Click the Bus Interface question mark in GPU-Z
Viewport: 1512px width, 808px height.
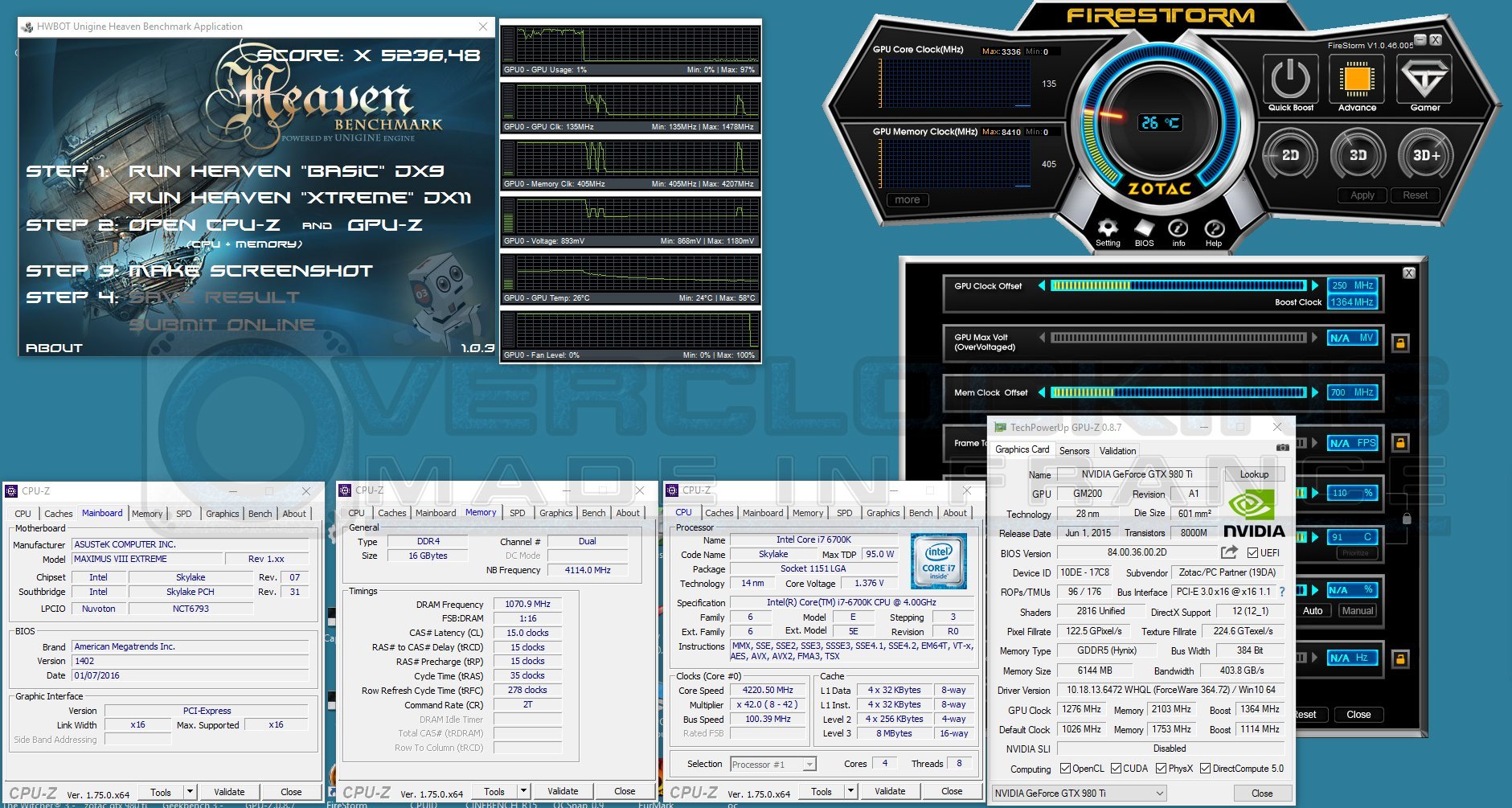point(1282,592)
